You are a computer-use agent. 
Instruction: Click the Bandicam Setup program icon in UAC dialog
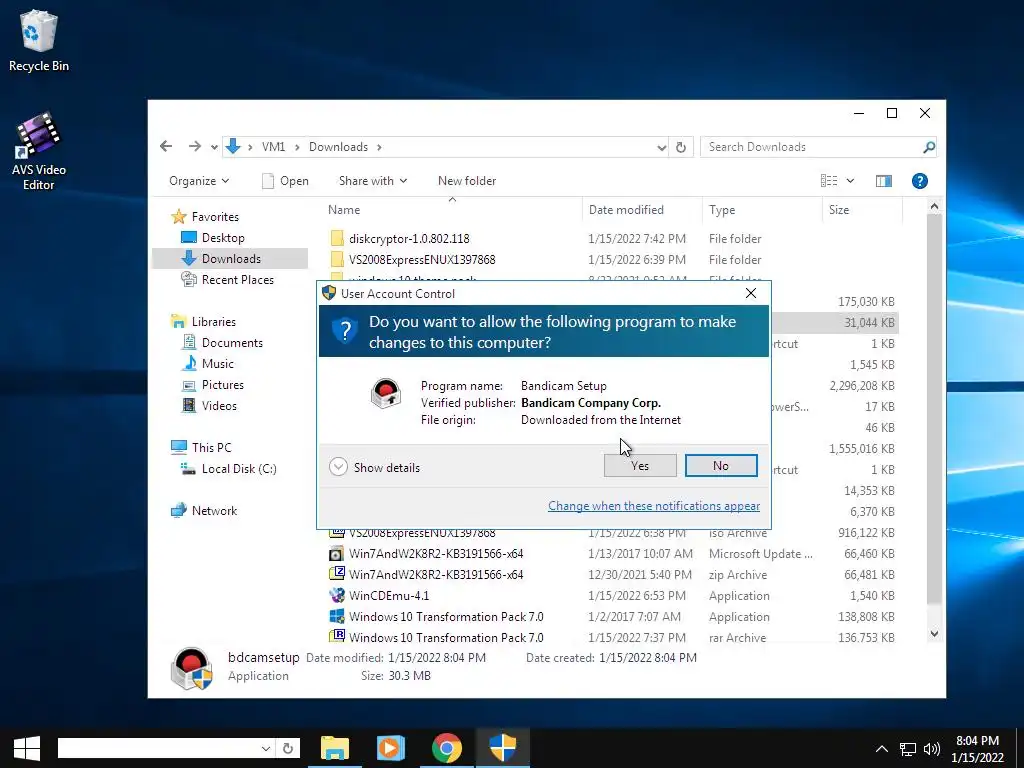(x=386, y=394)
